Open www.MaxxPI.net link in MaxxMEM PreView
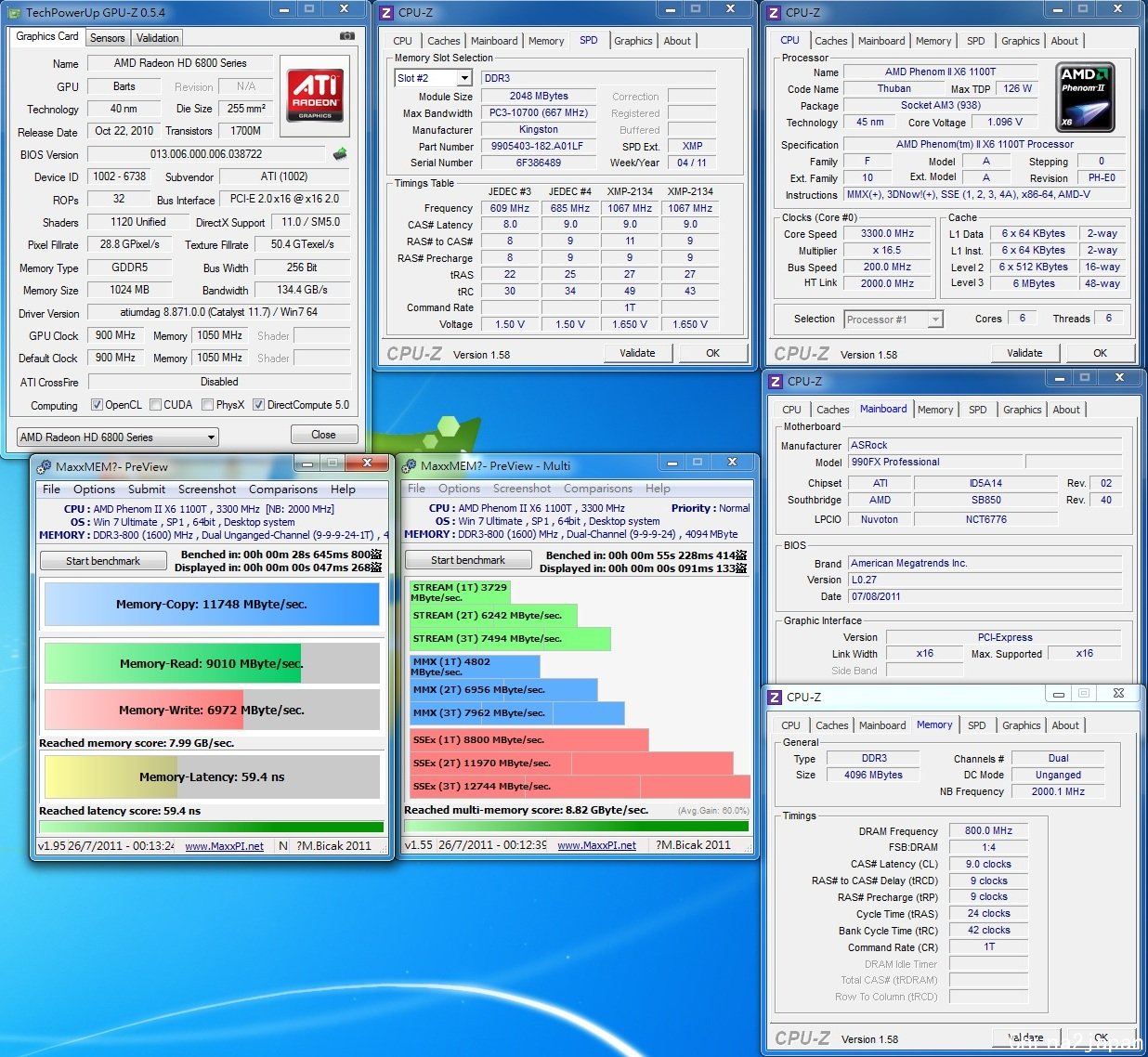1148x1057 pixels. tap(224, 846)
